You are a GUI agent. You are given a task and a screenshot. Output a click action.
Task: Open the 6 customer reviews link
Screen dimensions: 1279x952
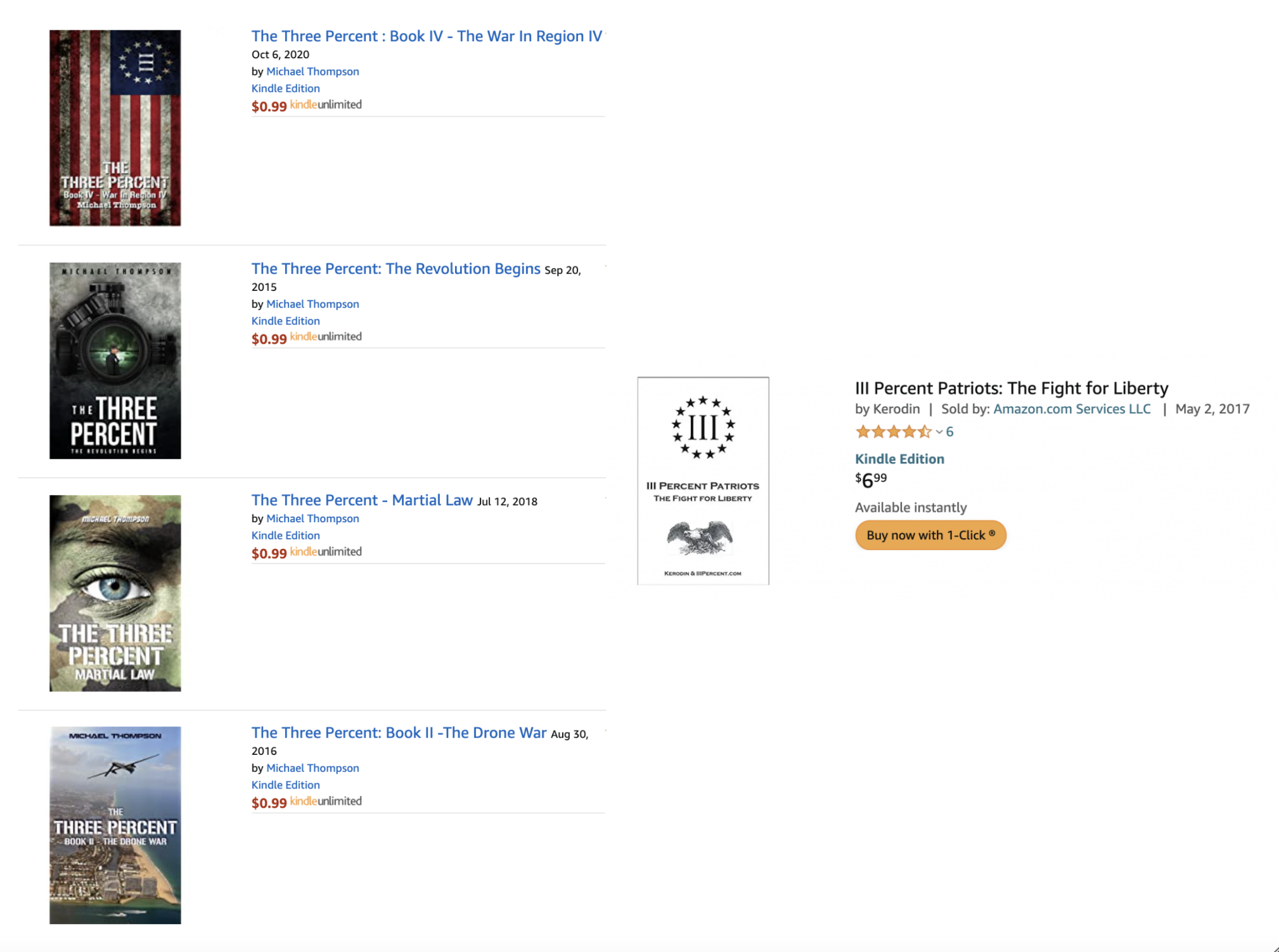click(x=949, y=432)
